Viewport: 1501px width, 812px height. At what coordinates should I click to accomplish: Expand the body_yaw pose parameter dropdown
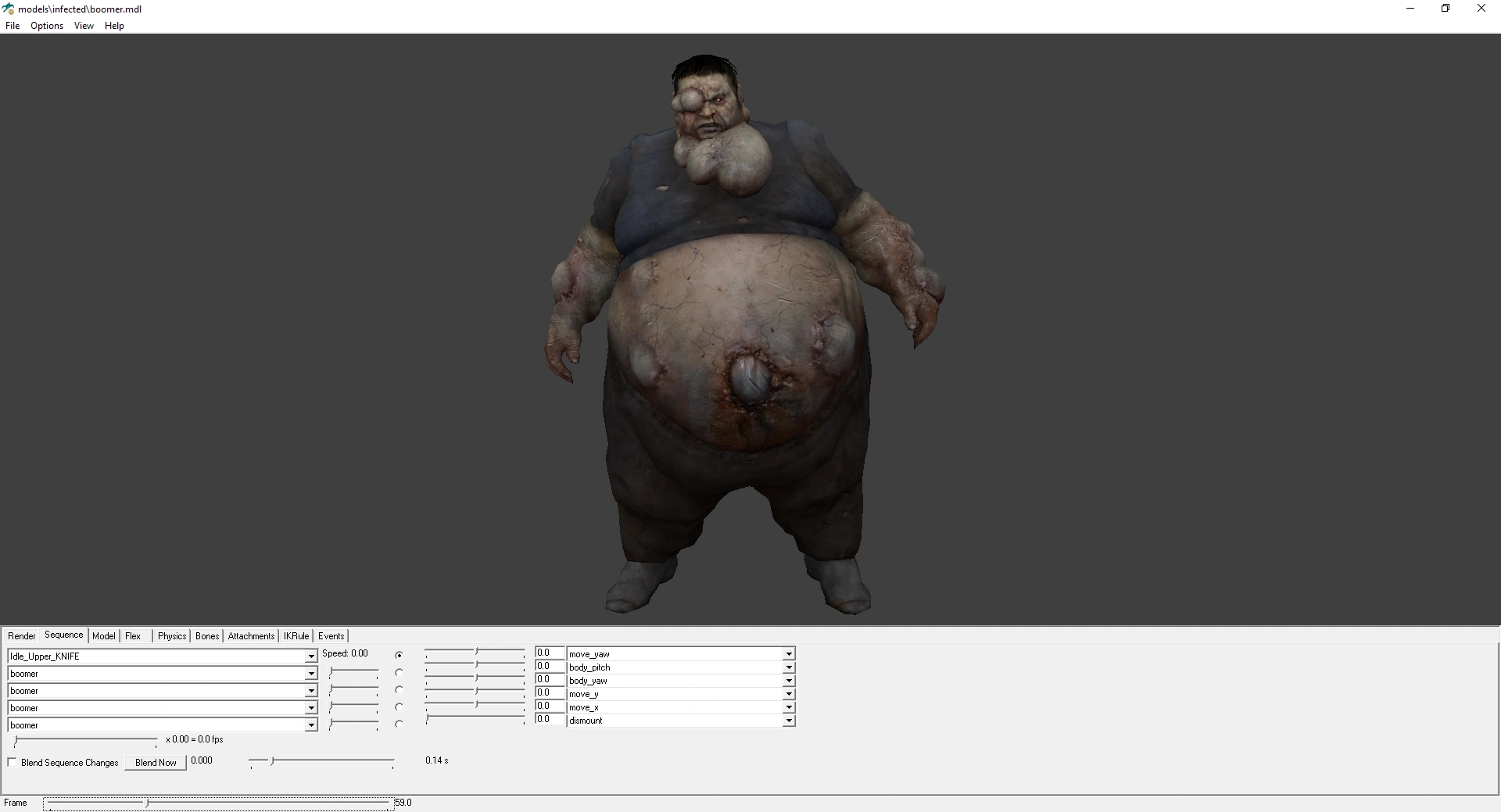[x=789, y=681]
